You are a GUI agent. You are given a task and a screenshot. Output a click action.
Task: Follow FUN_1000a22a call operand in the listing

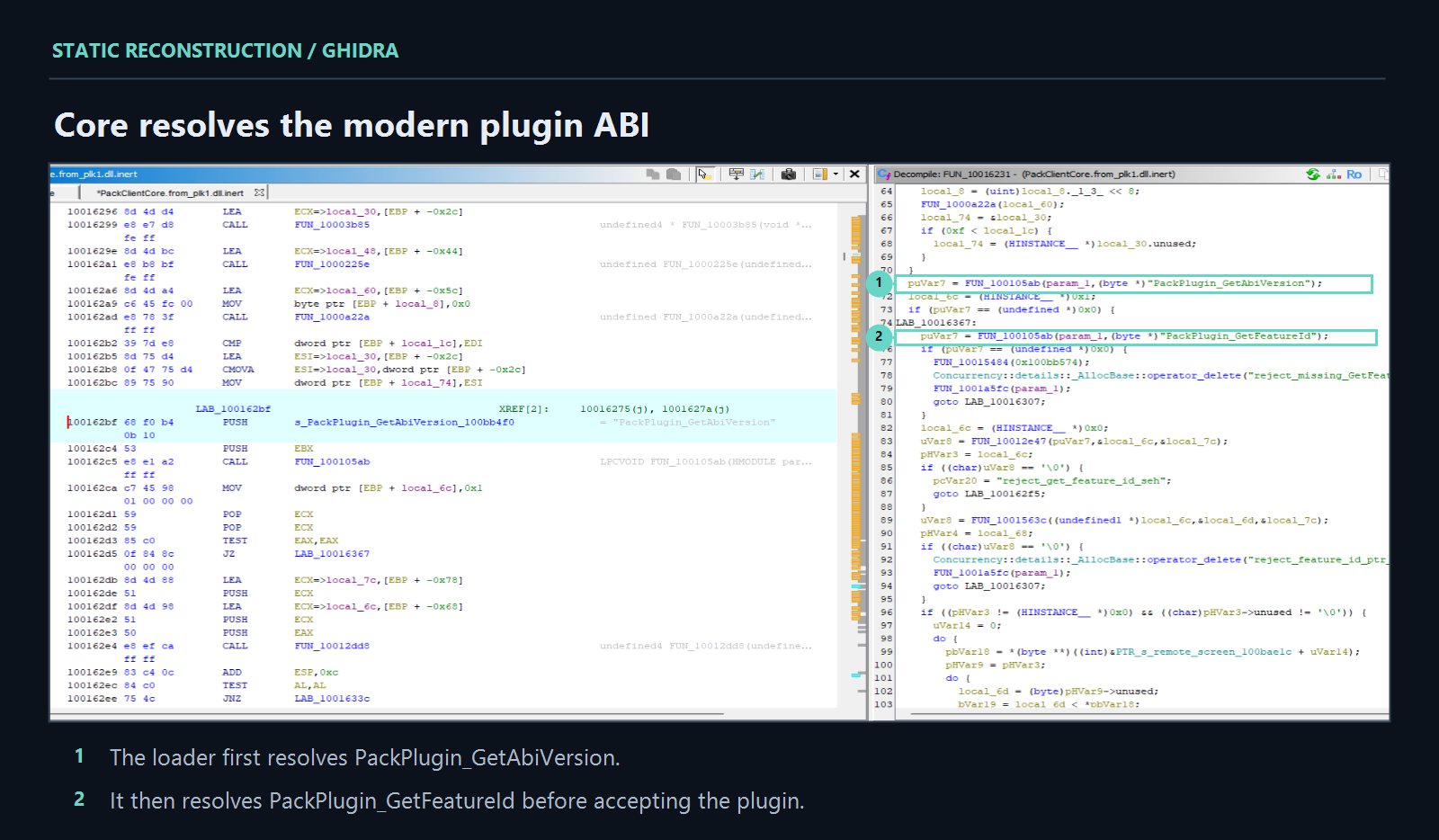coord(332,317)
